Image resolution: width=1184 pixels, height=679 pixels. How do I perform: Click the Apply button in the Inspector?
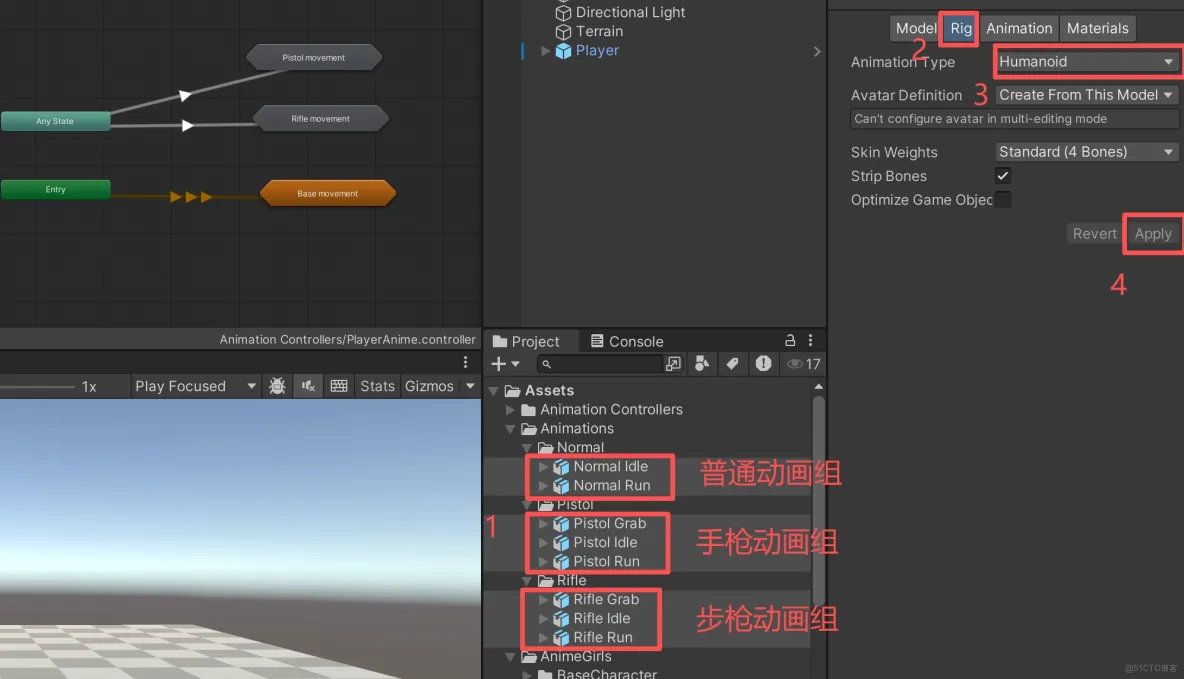(1152, 233)
